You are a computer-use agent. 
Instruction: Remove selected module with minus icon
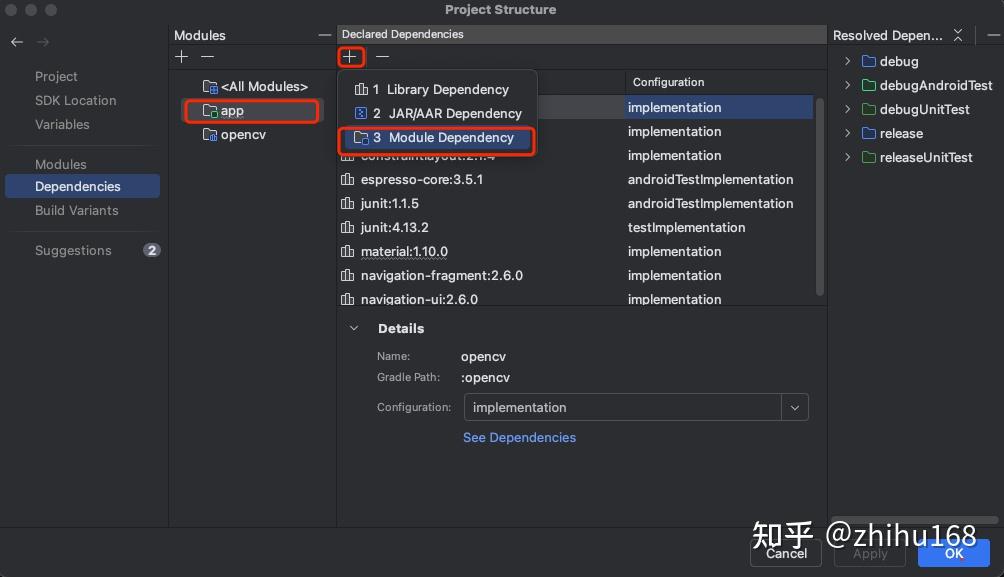[x=207, y=57]
